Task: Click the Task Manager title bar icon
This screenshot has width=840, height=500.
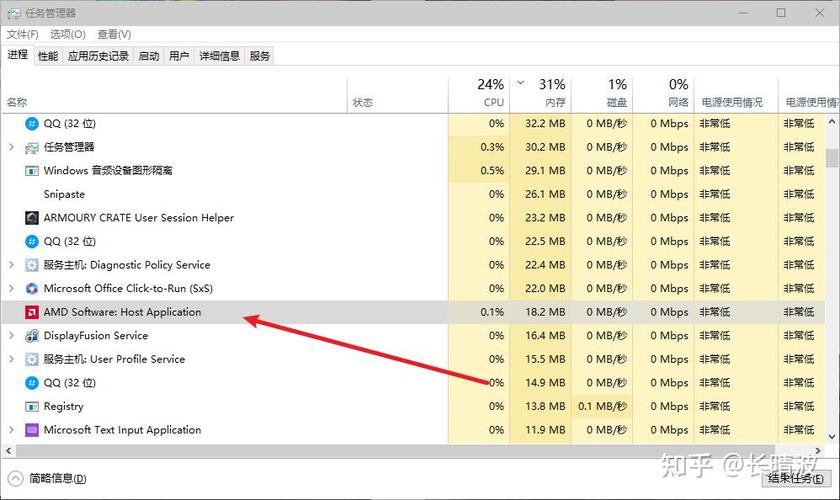Action: click(x=14, y=13)
